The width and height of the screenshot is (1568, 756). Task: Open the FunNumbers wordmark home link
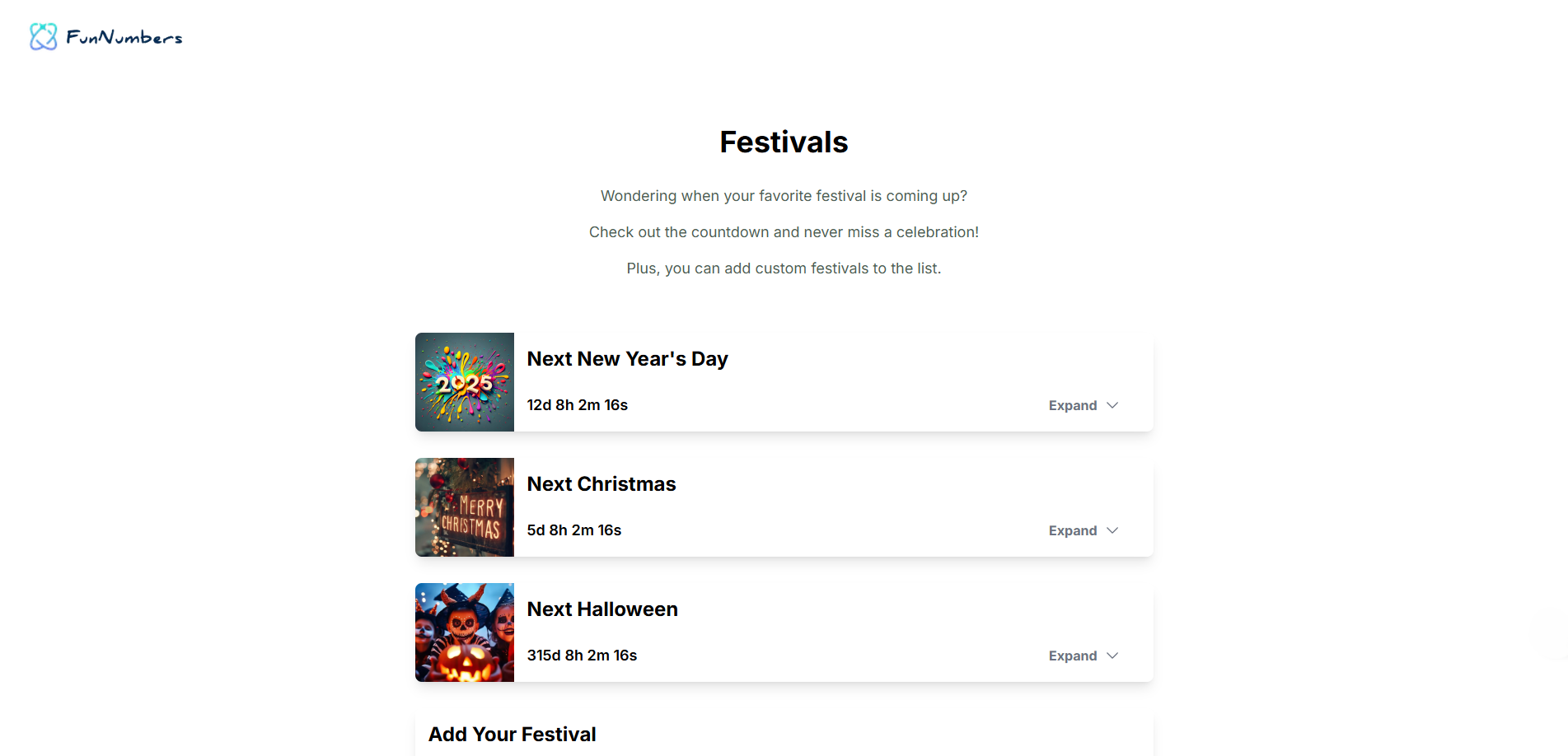coord(124,37)
